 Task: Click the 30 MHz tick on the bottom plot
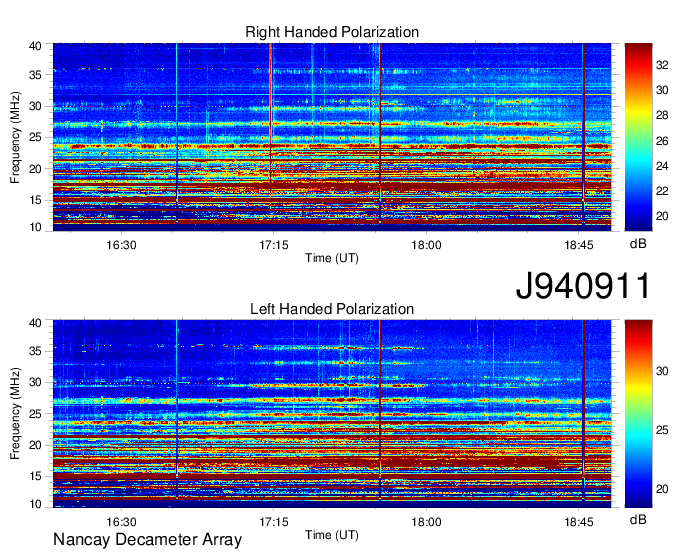[x=35, y=382]
